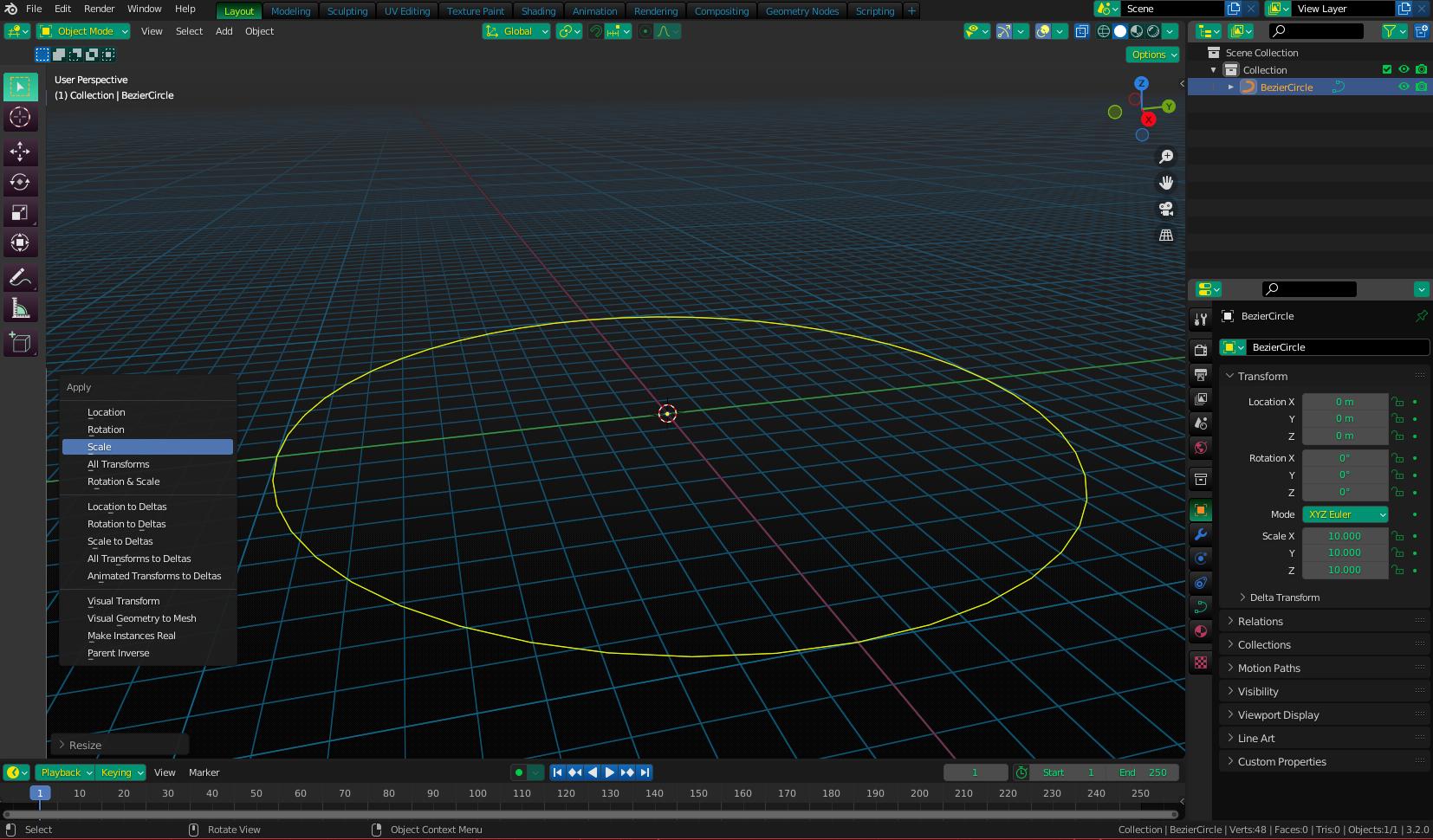Toggle camera view icon
1433x840 pixels.
pos(1166,209)
